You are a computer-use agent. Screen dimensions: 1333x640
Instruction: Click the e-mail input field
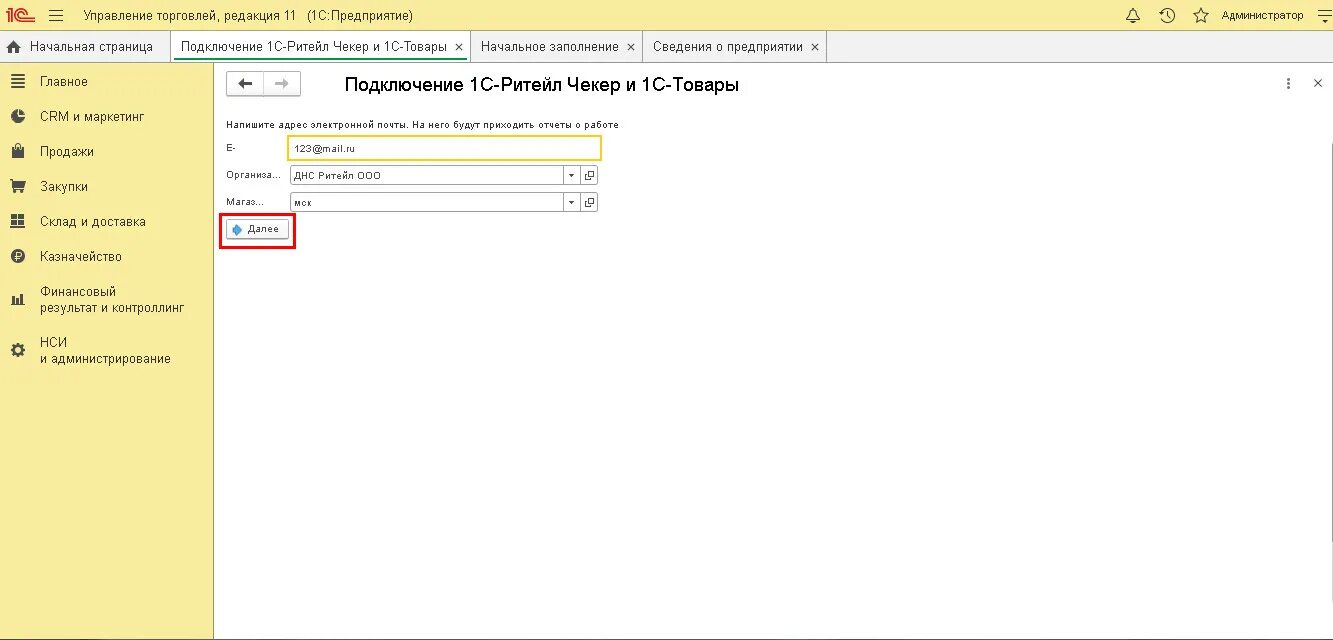444,148
